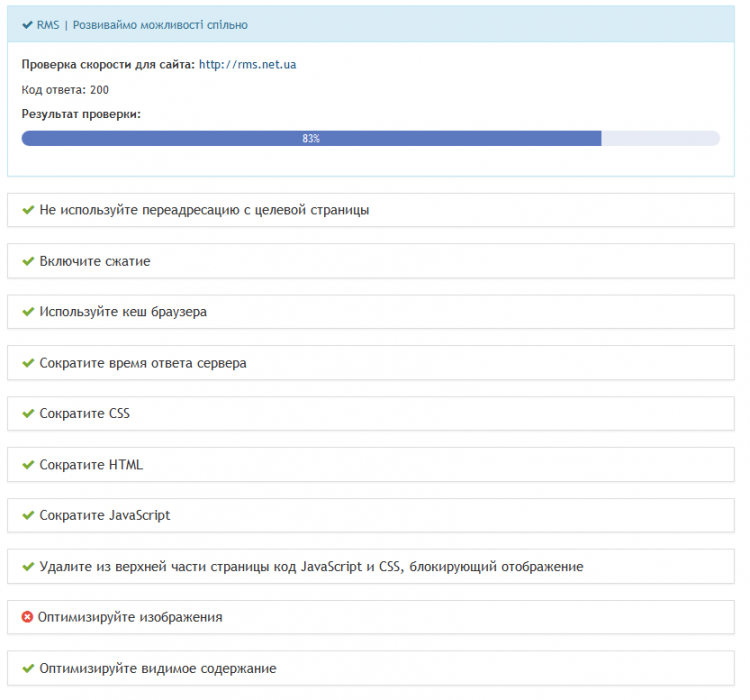Click green check beside 'Сократите CSS'
This screenshot has height=700, width=750.
coord(28,413)
